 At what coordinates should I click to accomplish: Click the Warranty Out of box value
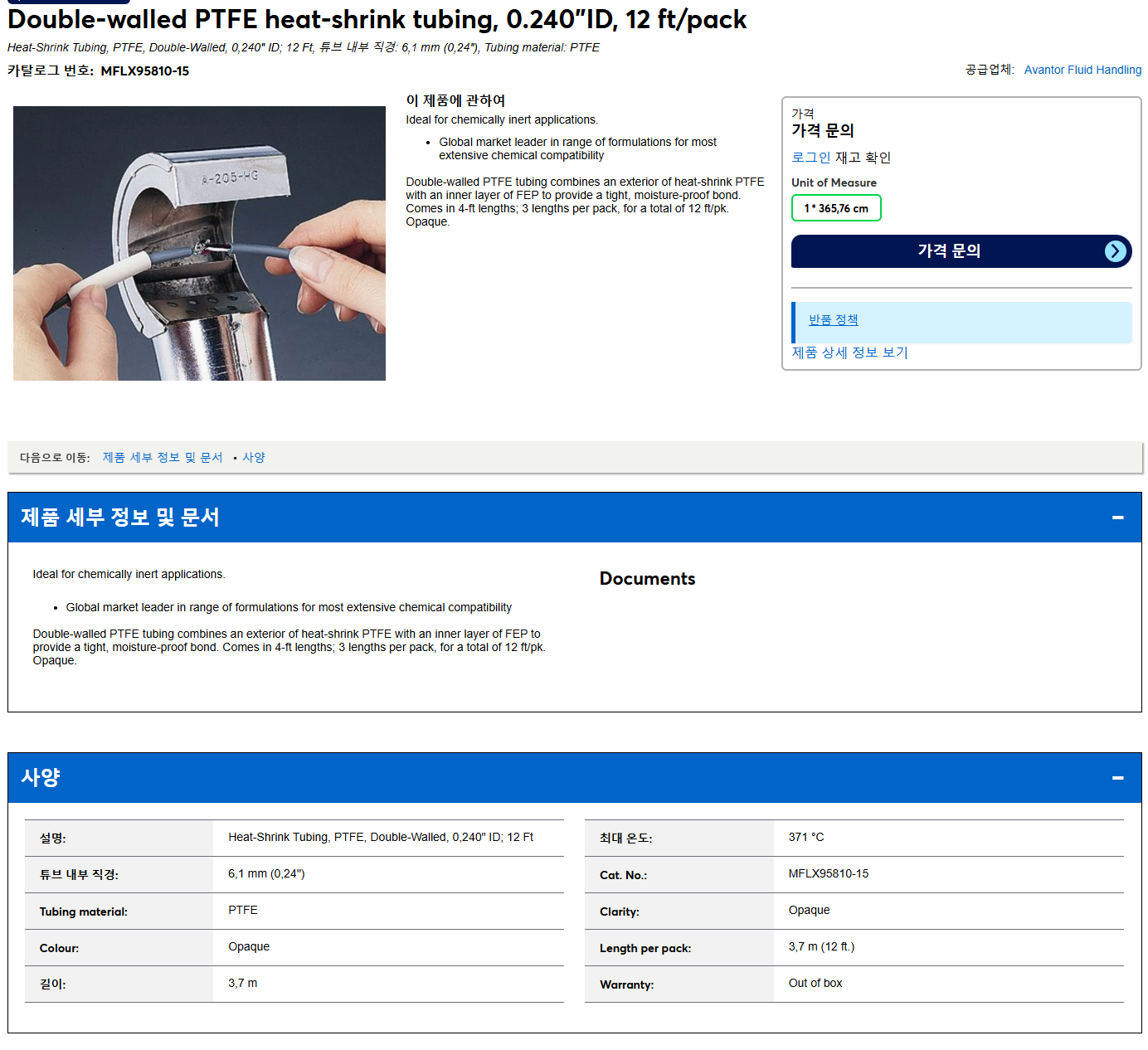click(815, 984)
